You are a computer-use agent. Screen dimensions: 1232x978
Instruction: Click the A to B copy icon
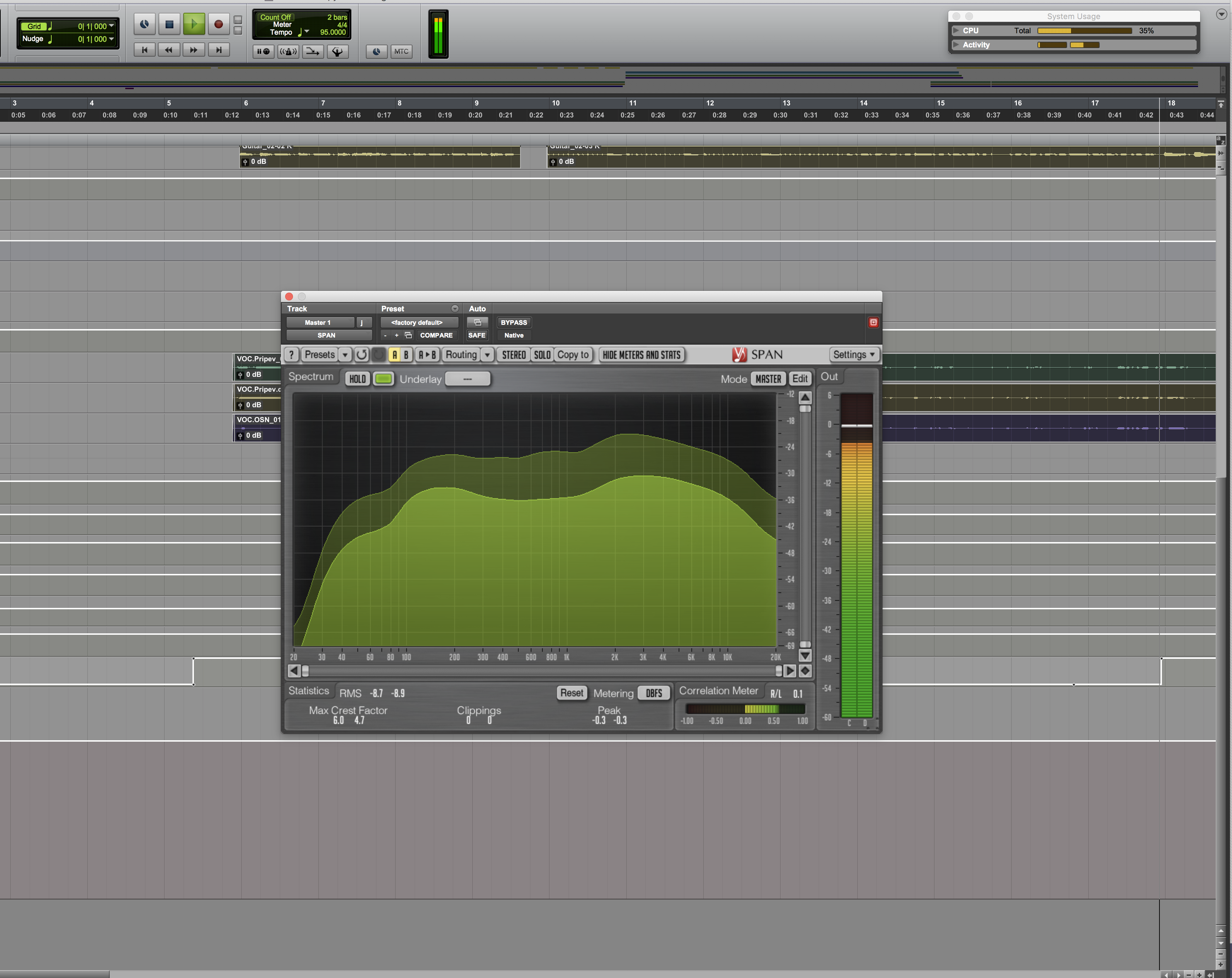pyautogui.click(x=427, y=355)
